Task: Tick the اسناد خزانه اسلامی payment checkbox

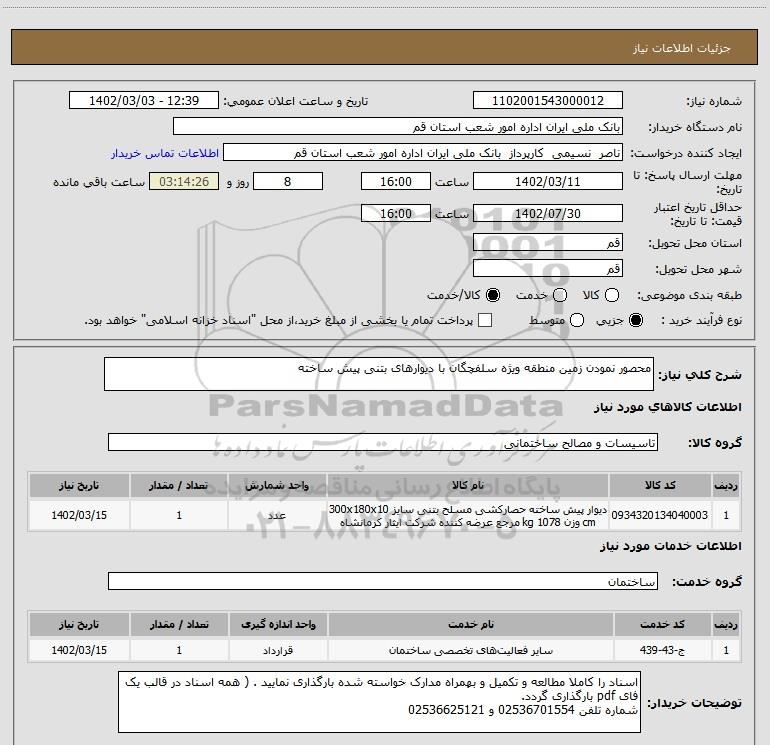Action: pos(485,320)
